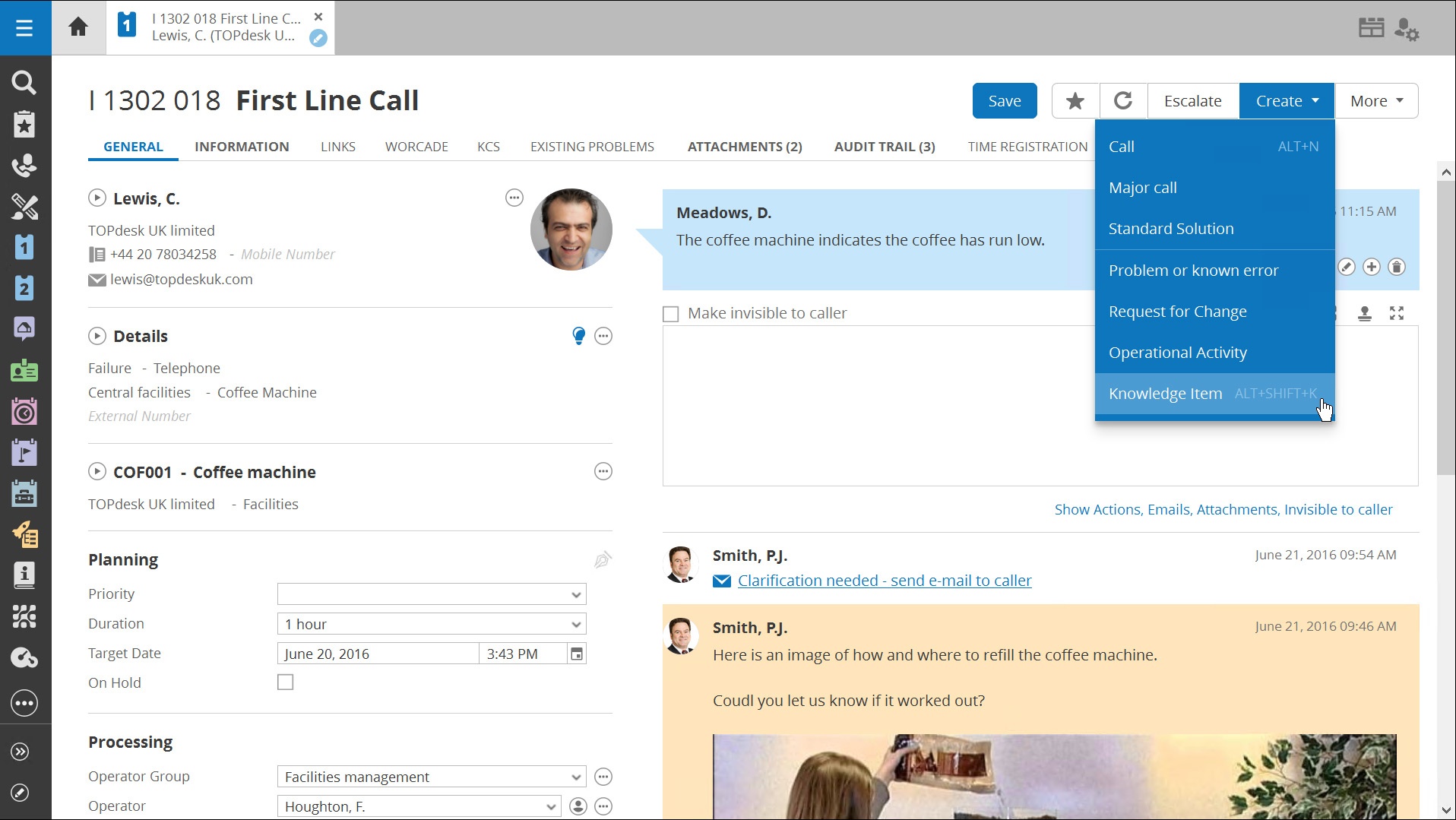Screen dimensions: 1456x820
Task: Switch to the Audit Trail tab
Action: click(x=884, y=146)
